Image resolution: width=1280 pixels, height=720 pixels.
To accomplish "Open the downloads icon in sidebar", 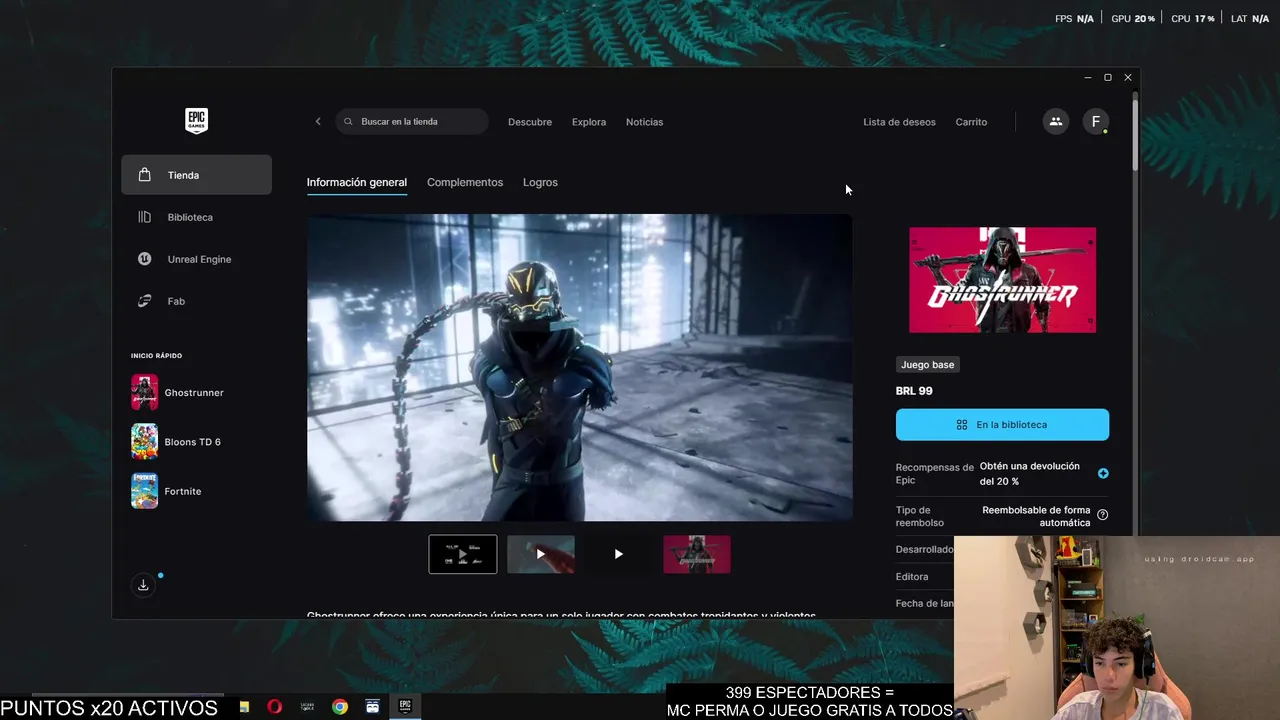I will (x=143, y=585).
